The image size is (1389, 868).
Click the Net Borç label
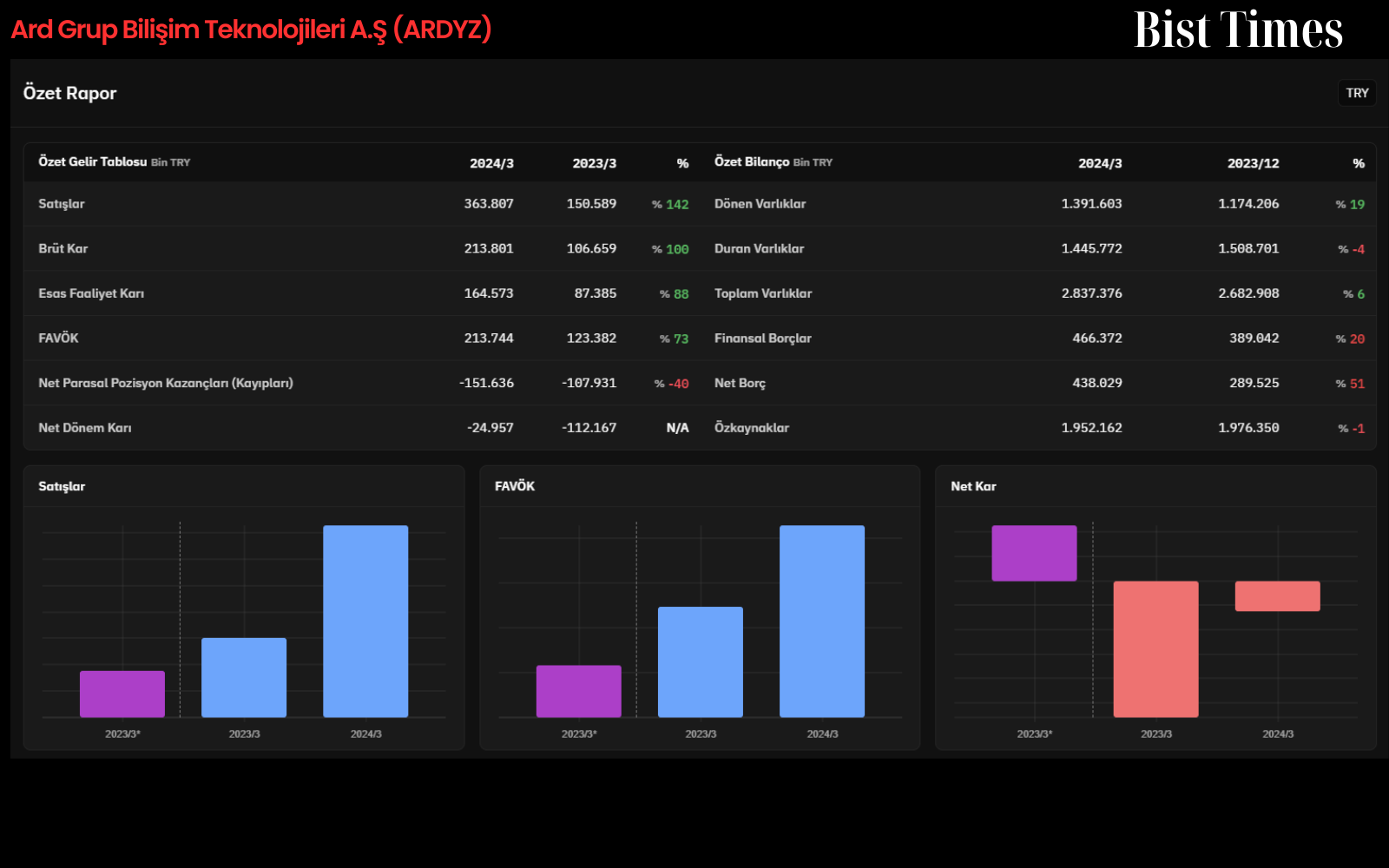[740, 383]
